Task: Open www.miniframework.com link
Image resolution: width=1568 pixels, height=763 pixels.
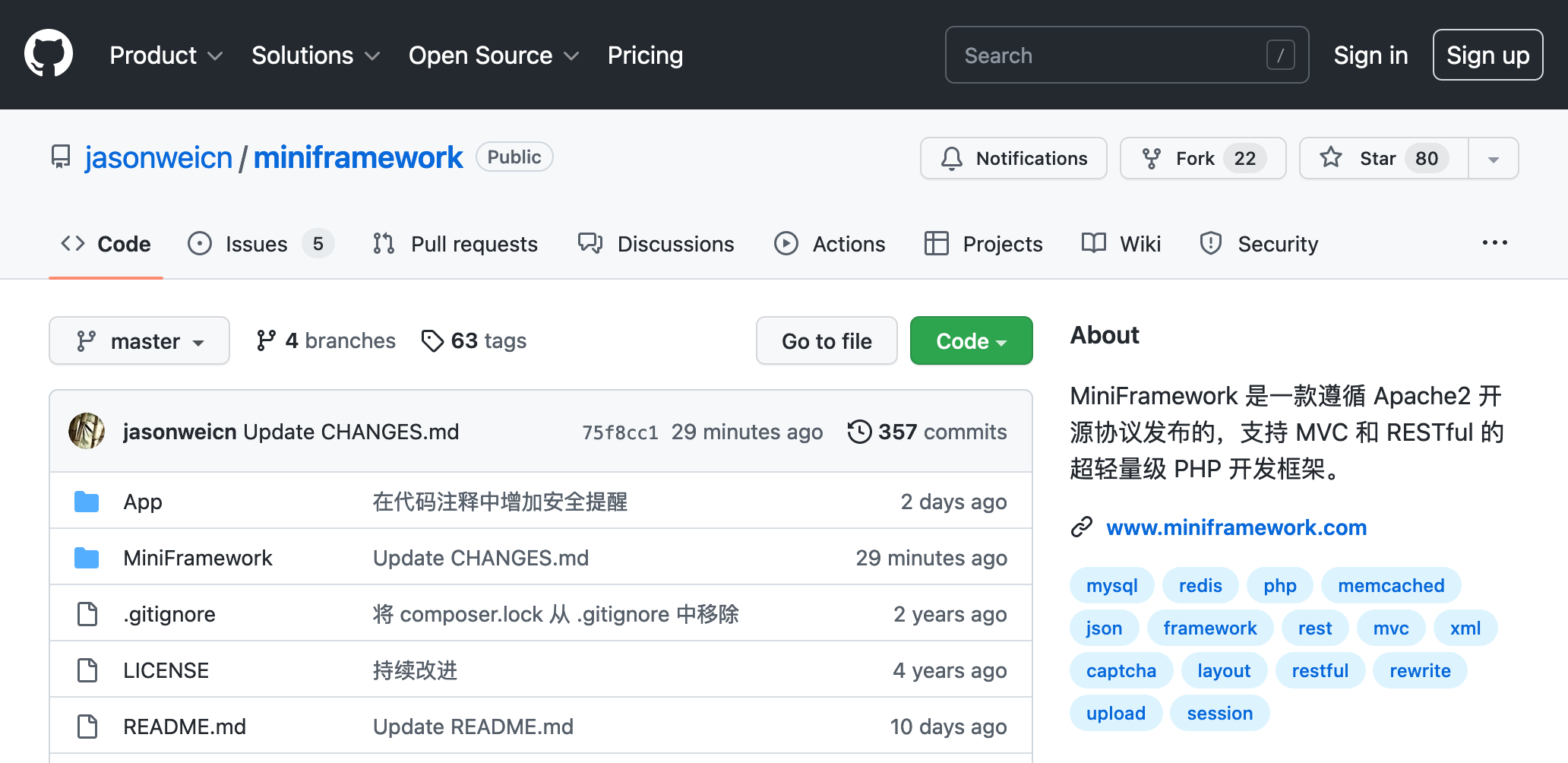Action: 1236,527
